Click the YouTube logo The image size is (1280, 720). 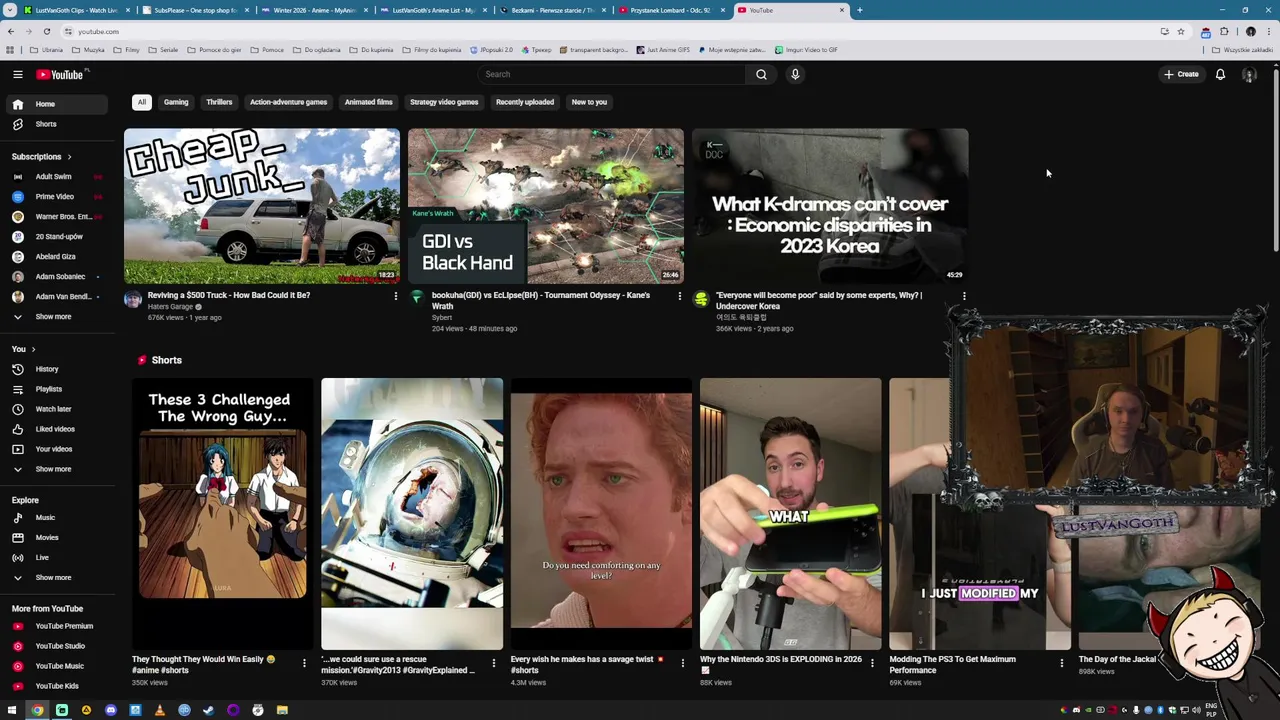[60, 74]
